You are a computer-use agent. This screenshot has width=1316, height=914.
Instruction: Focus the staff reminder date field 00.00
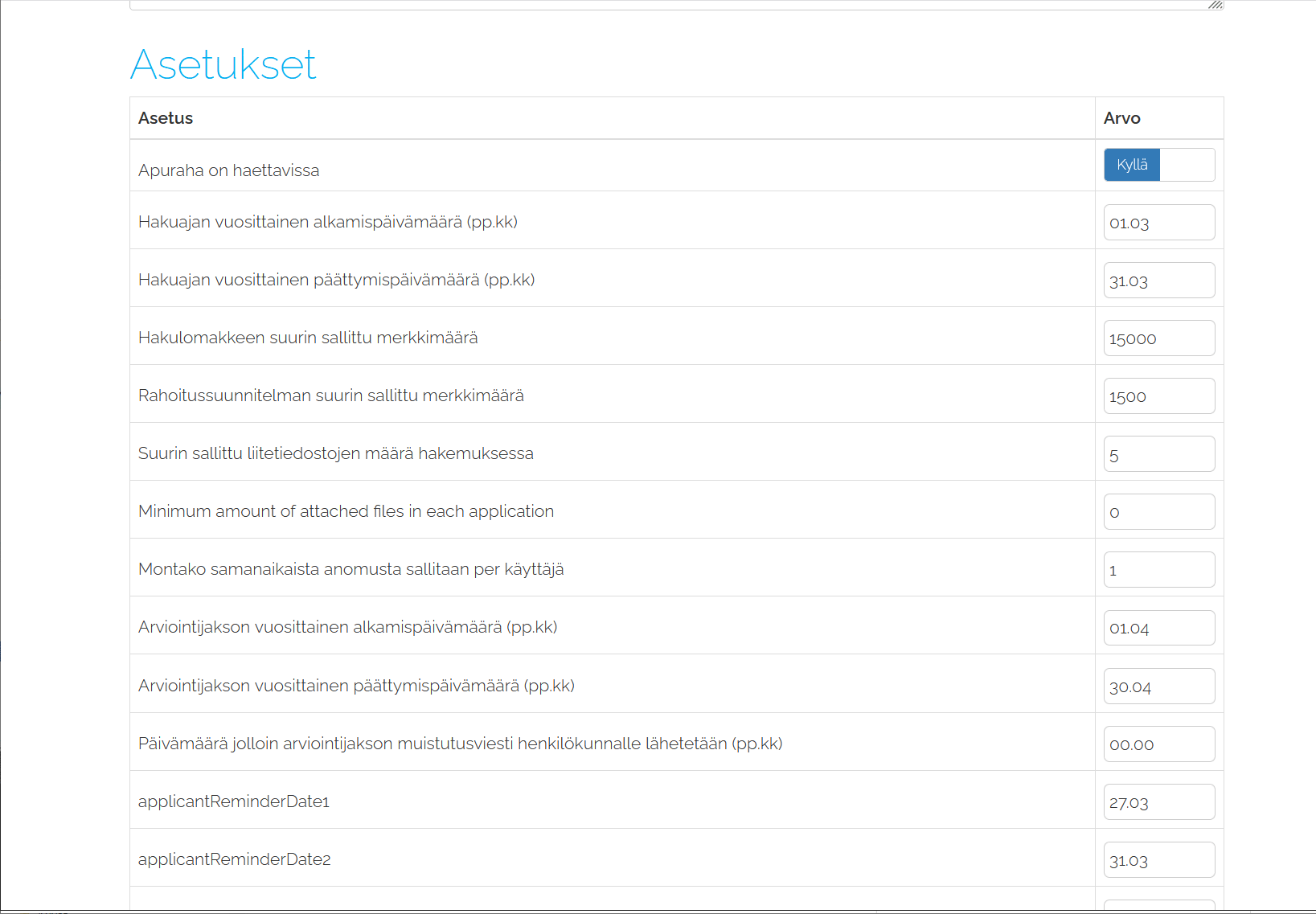1158,744
